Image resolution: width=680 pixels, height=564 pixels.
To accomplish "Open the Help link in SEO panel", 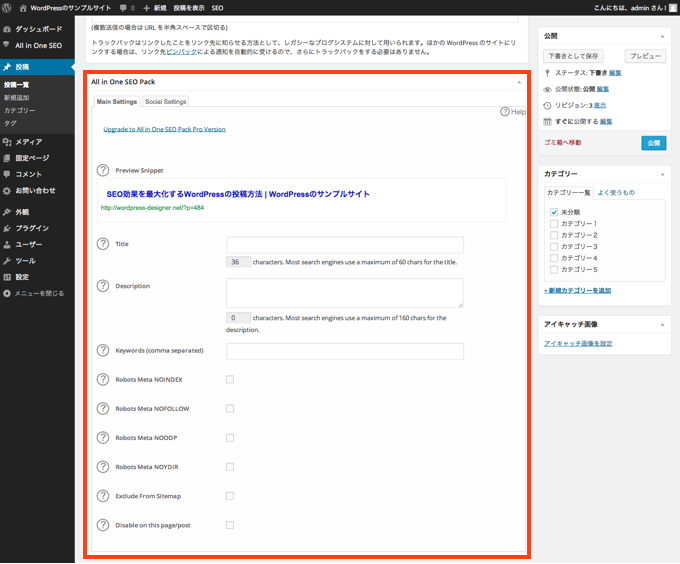I will [513, 111].
